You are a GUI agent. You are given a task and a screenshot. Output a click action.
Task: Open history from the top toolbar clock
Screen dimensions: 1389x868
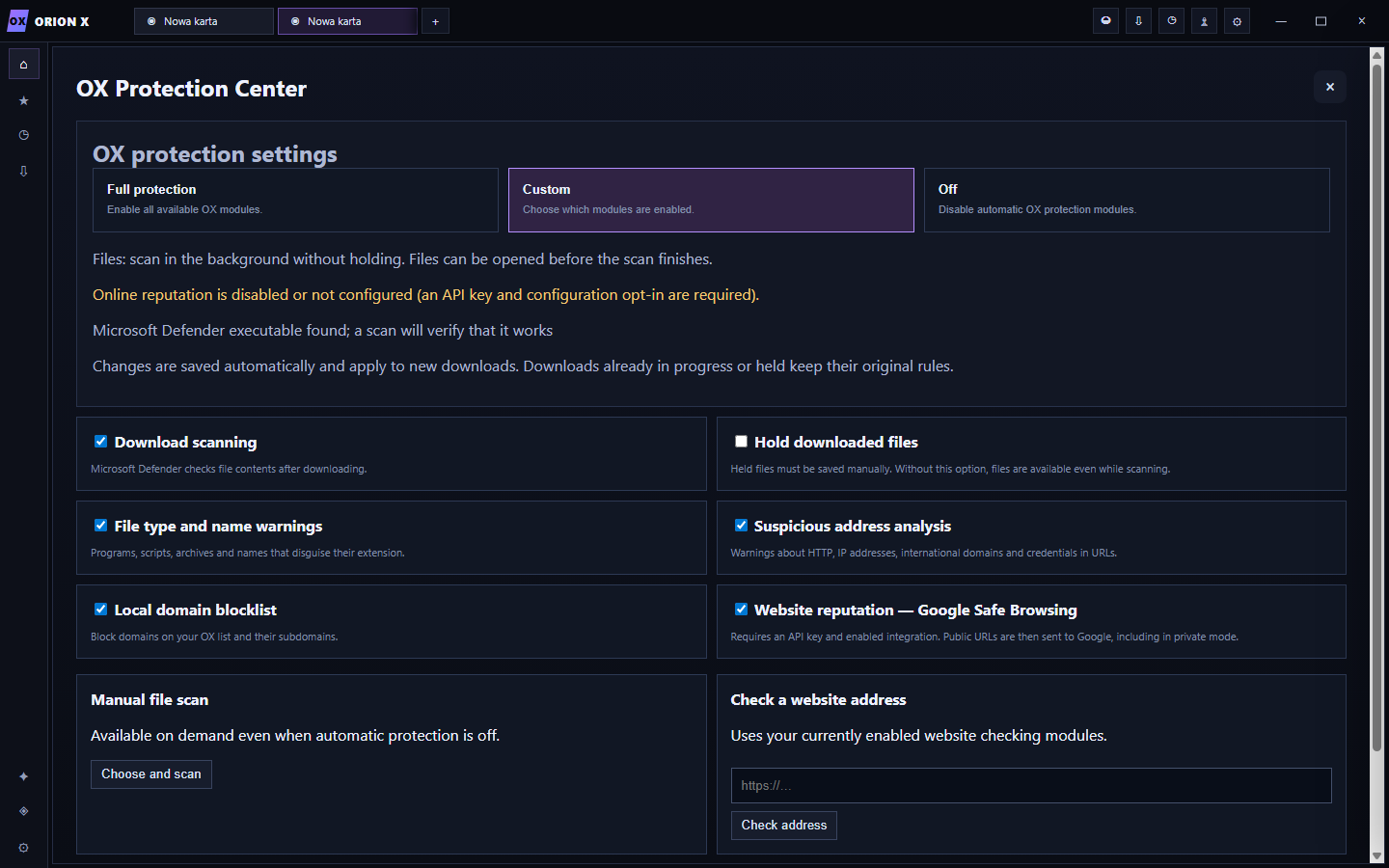[1172, 21]
